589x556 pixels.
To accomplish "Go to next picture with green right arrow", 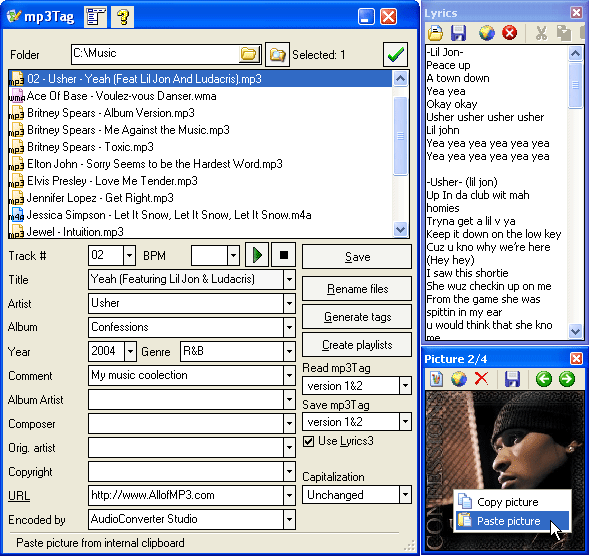I will (566, 379).
